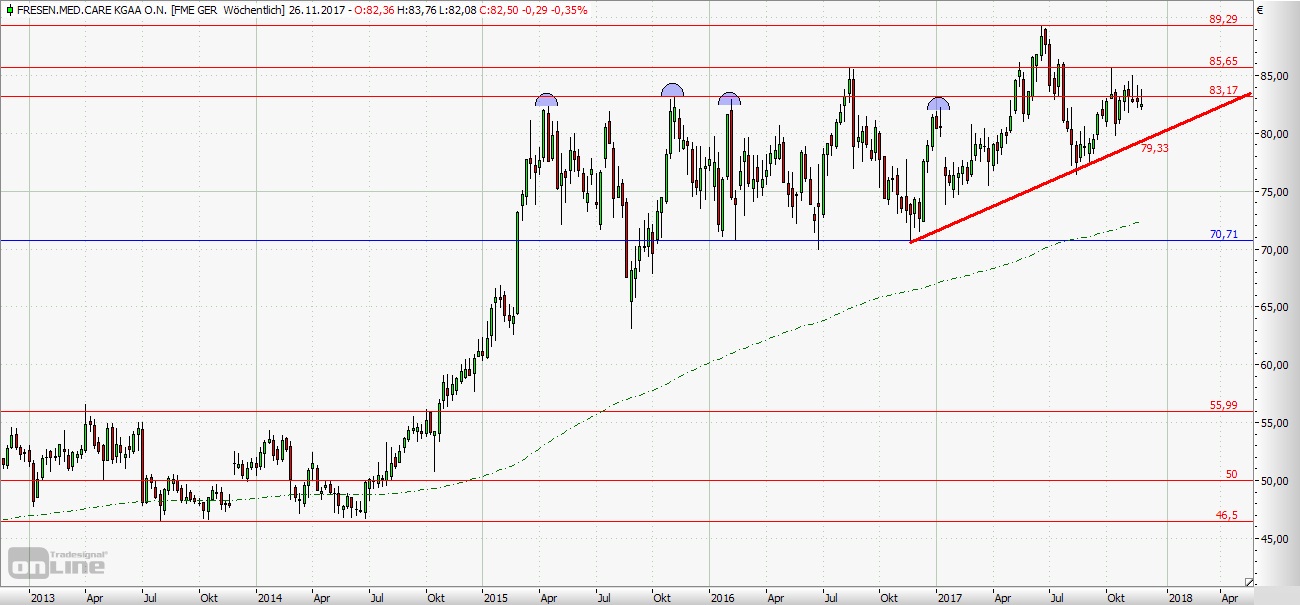Screen dimensions: 1300x605
Task: Click the close value C:82,50
Action: [x=501, y=10]
